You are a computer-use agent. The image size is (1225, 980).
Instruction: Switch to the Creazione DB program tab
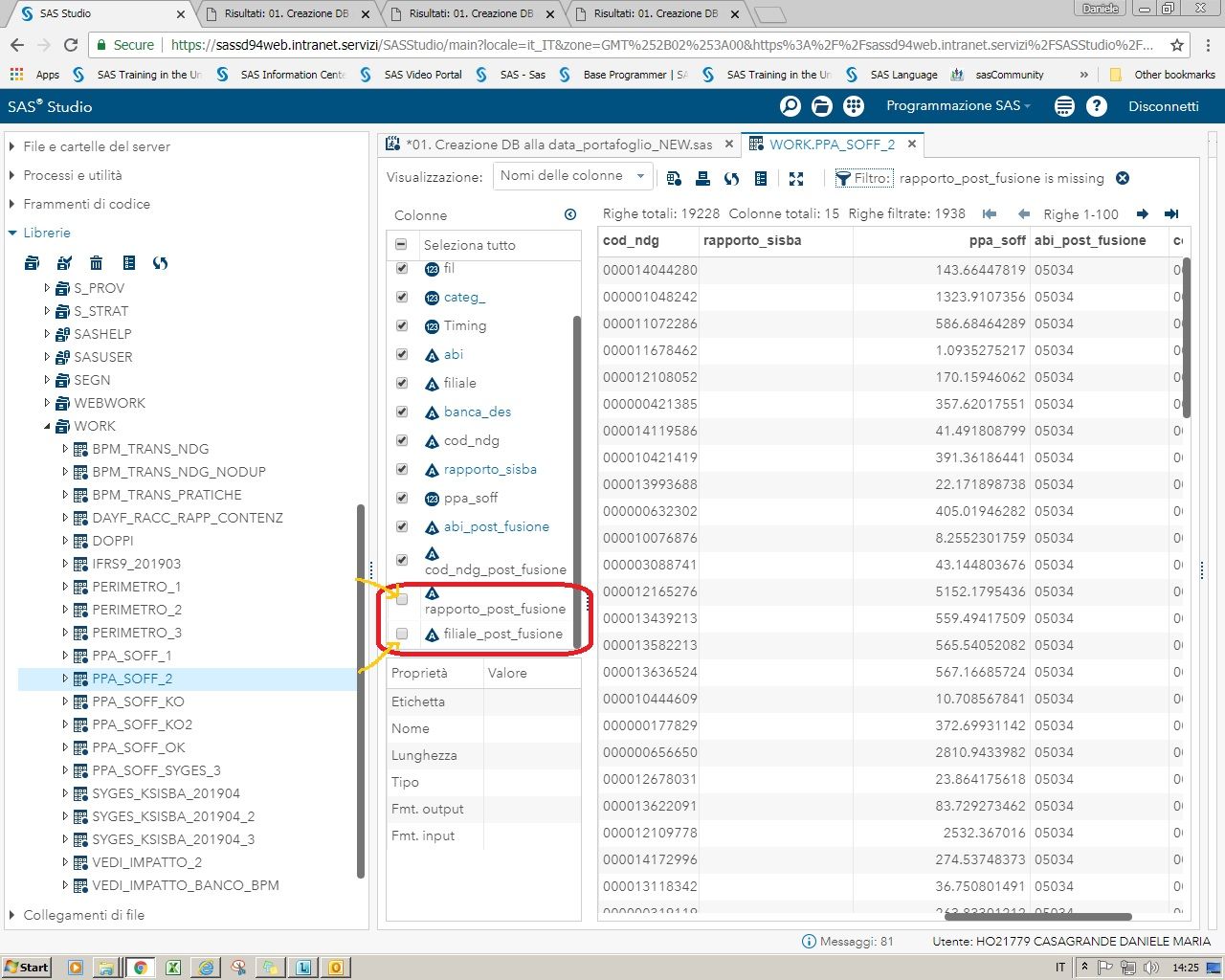point(558,145)
